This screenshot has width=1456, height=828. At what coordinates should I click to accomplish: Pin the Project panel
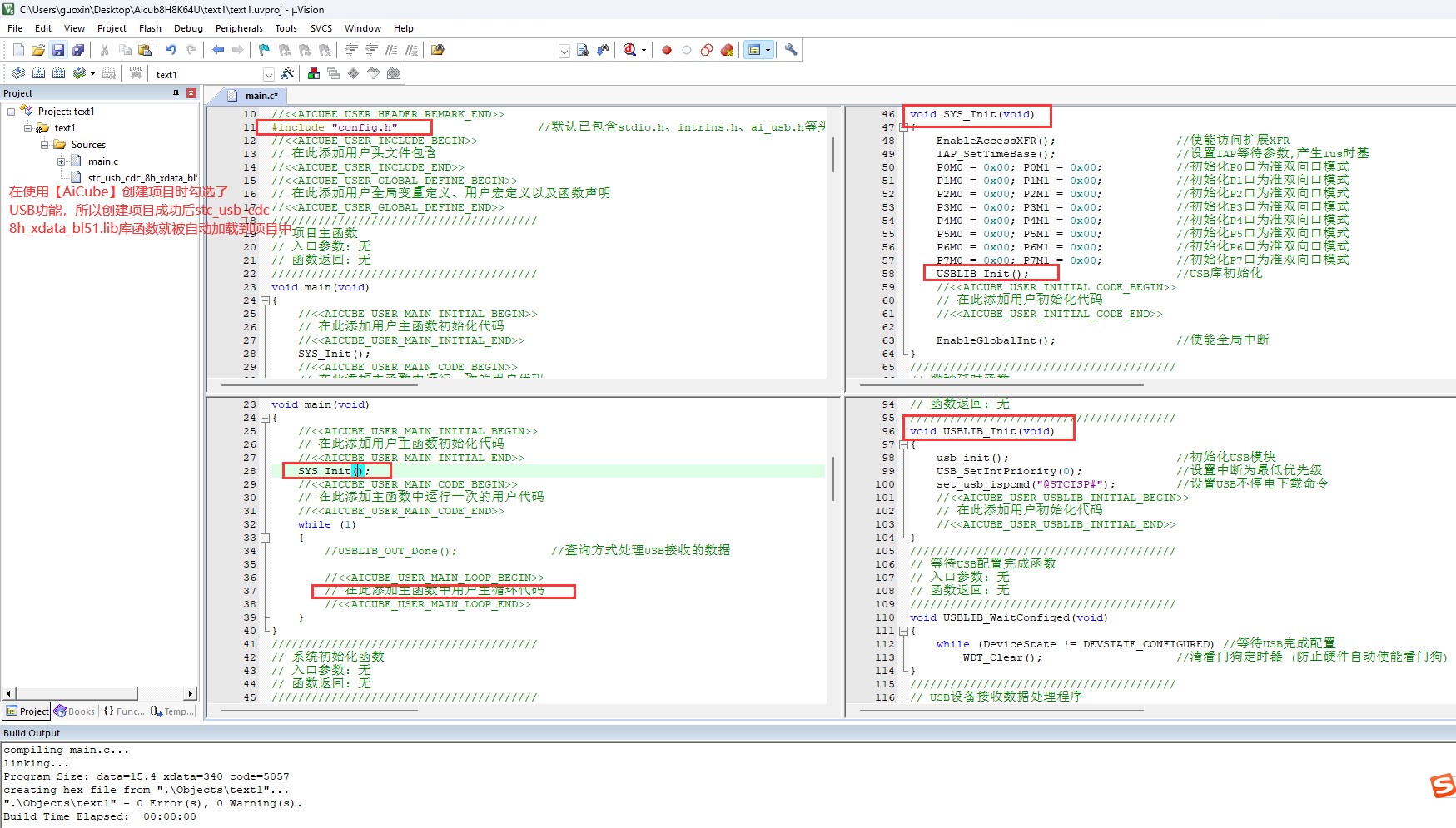[x=176, y=93]
